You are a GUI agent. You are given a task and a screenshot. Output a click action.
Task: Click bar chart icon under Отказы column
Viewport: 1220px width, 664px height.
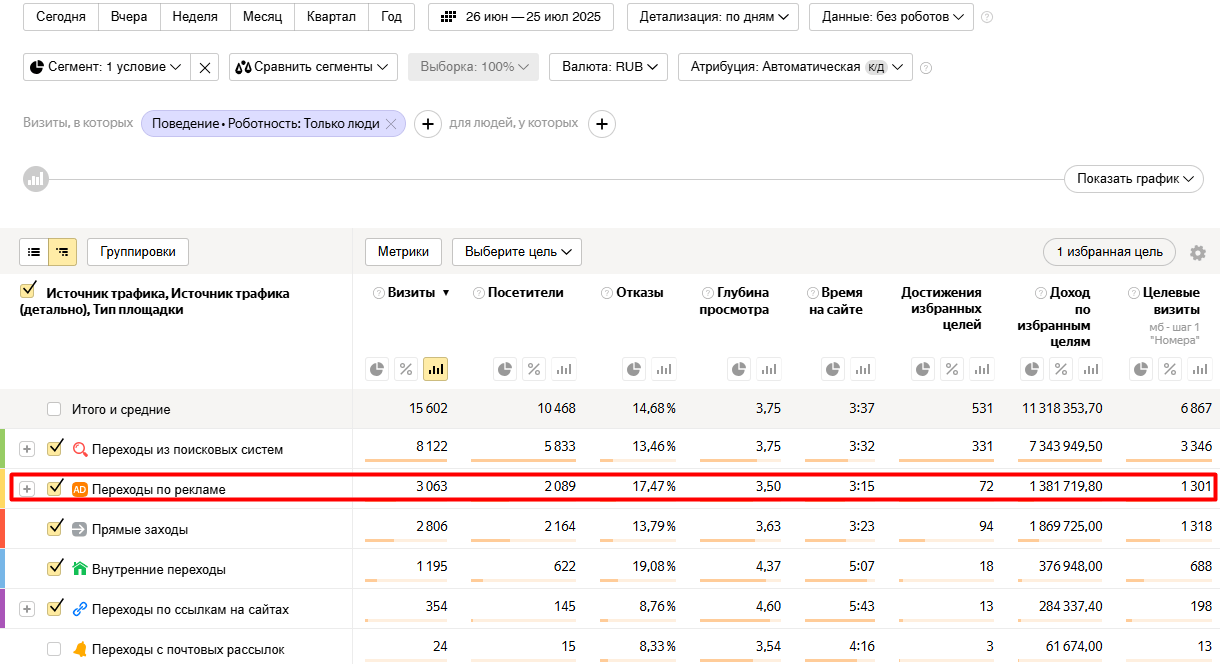point(665,369)
